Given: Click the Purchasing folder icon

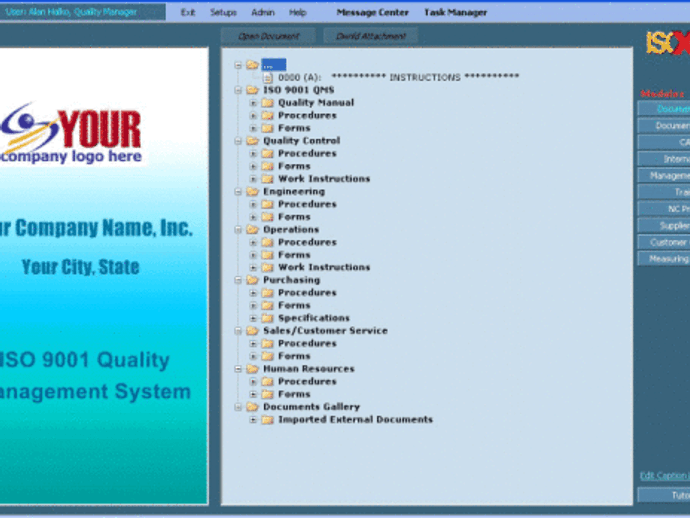Looking at the screenshot, I should tap(252, 280).
